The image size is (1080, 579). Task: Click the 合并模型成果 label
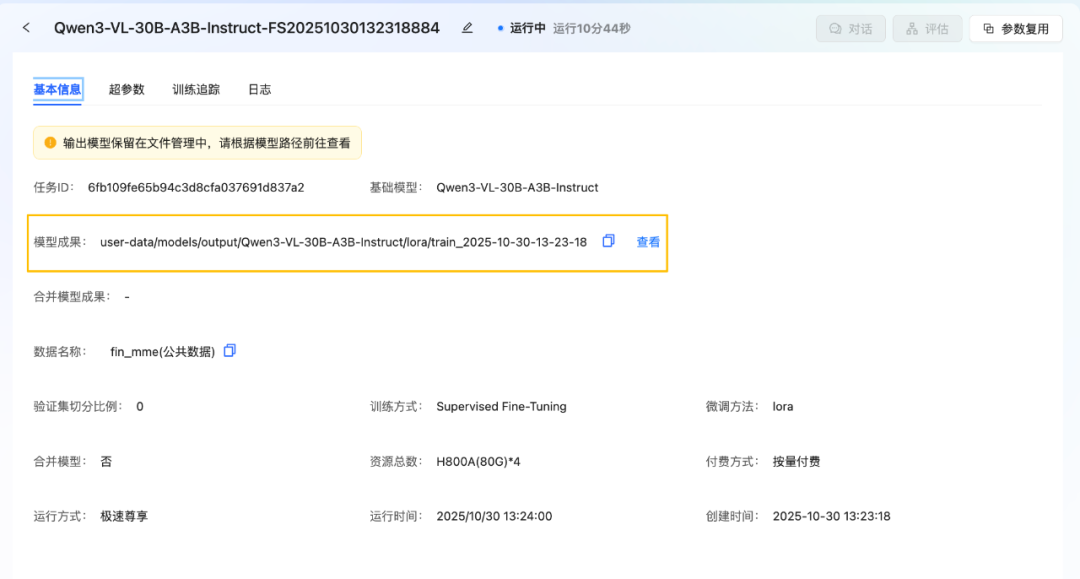[x=72, y=297]
